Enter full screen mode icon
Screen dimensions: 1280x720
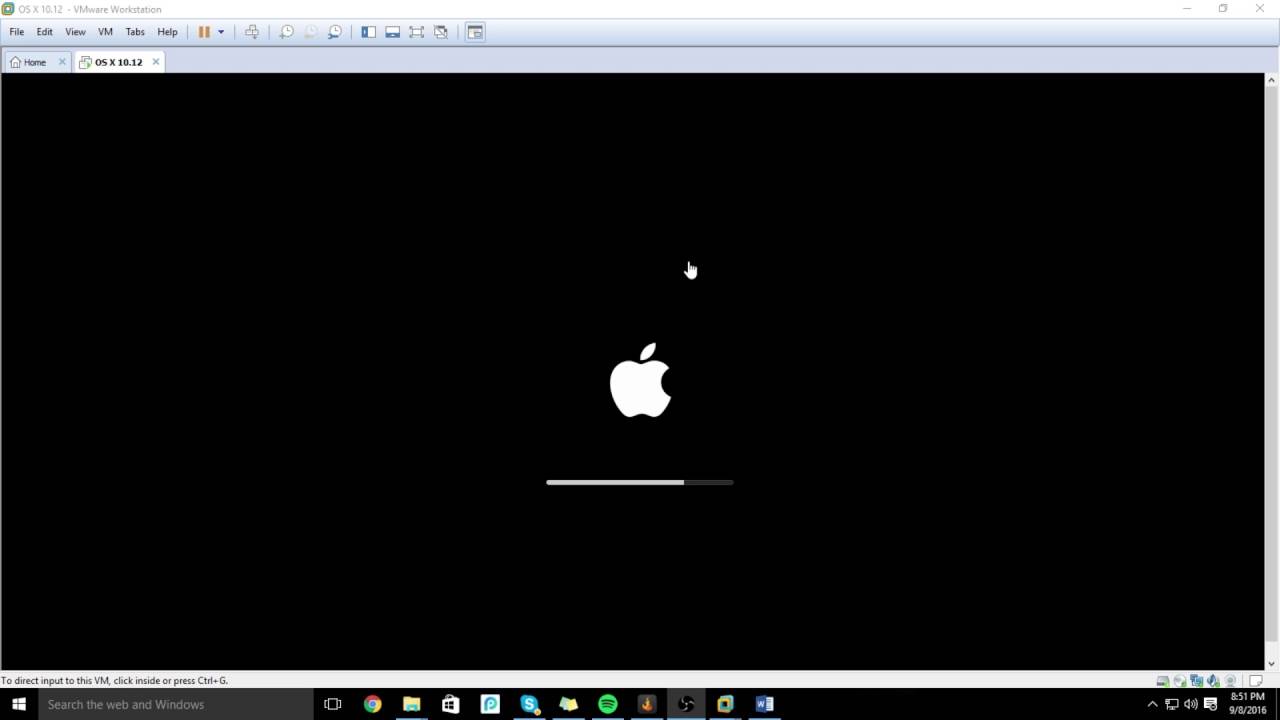coord(416,32)
